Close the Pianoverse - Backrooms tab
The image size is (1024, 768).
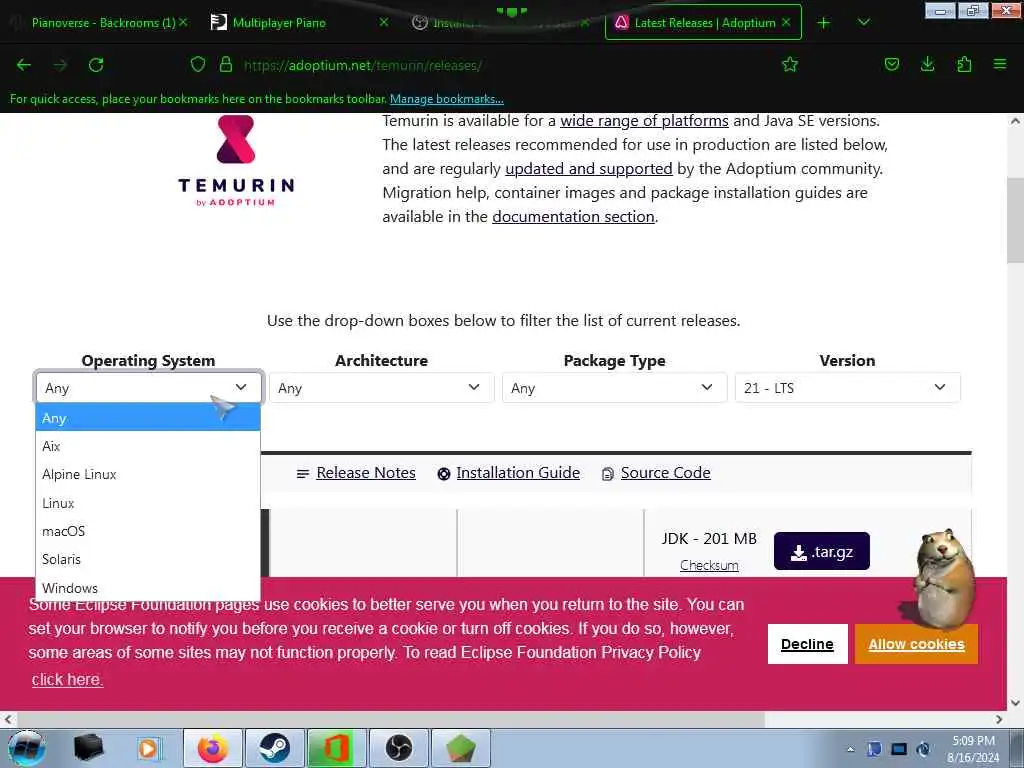click(x=184, y=22)
